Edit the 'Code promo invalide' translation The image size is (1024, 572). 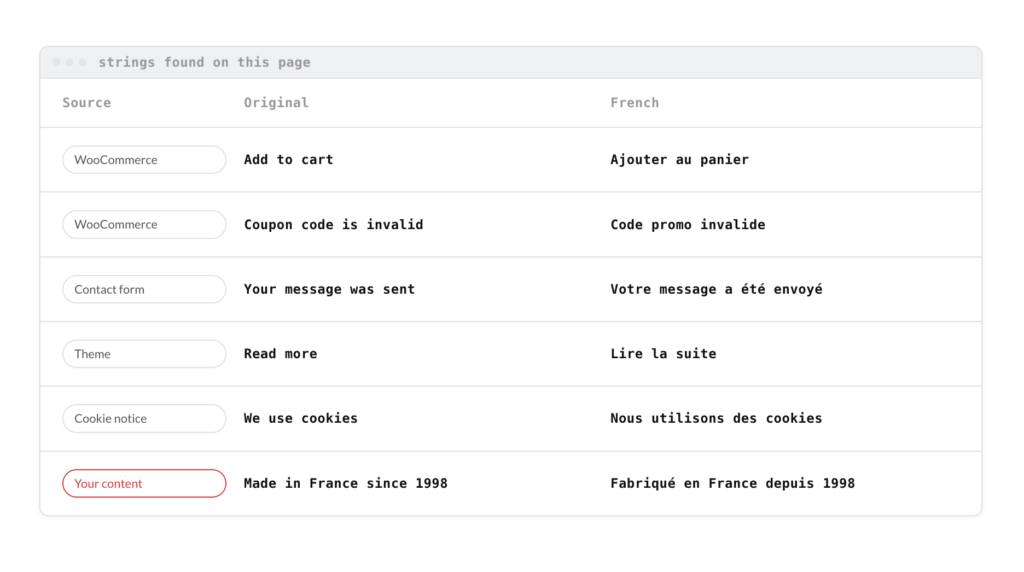coord(688,225)
